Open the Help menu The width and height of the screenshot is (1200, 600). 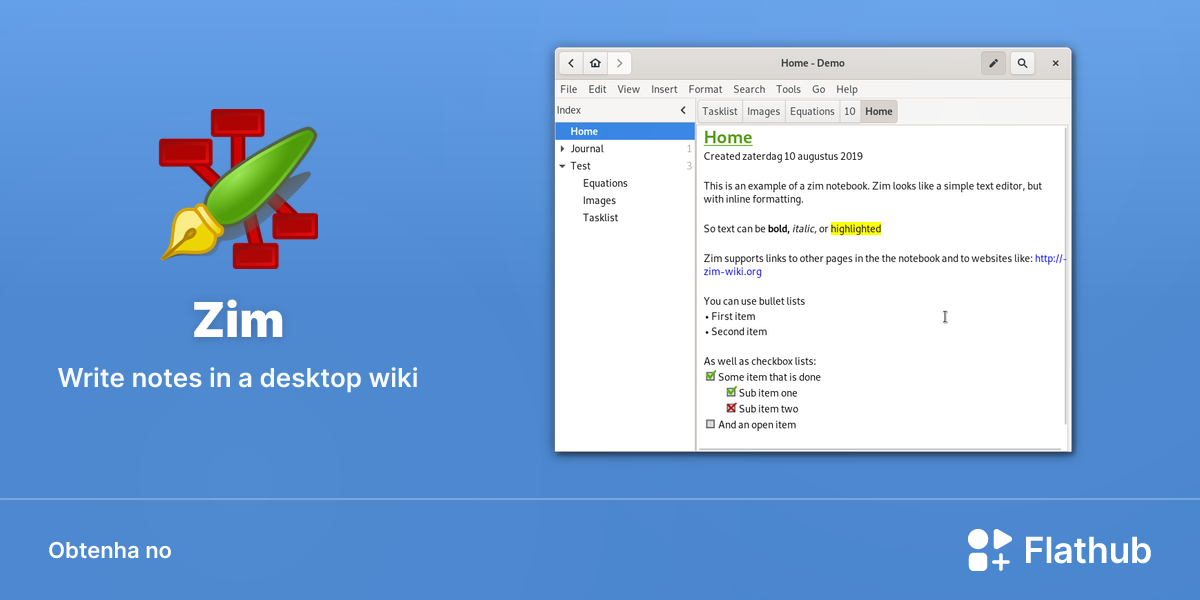[x=847, y=89]
